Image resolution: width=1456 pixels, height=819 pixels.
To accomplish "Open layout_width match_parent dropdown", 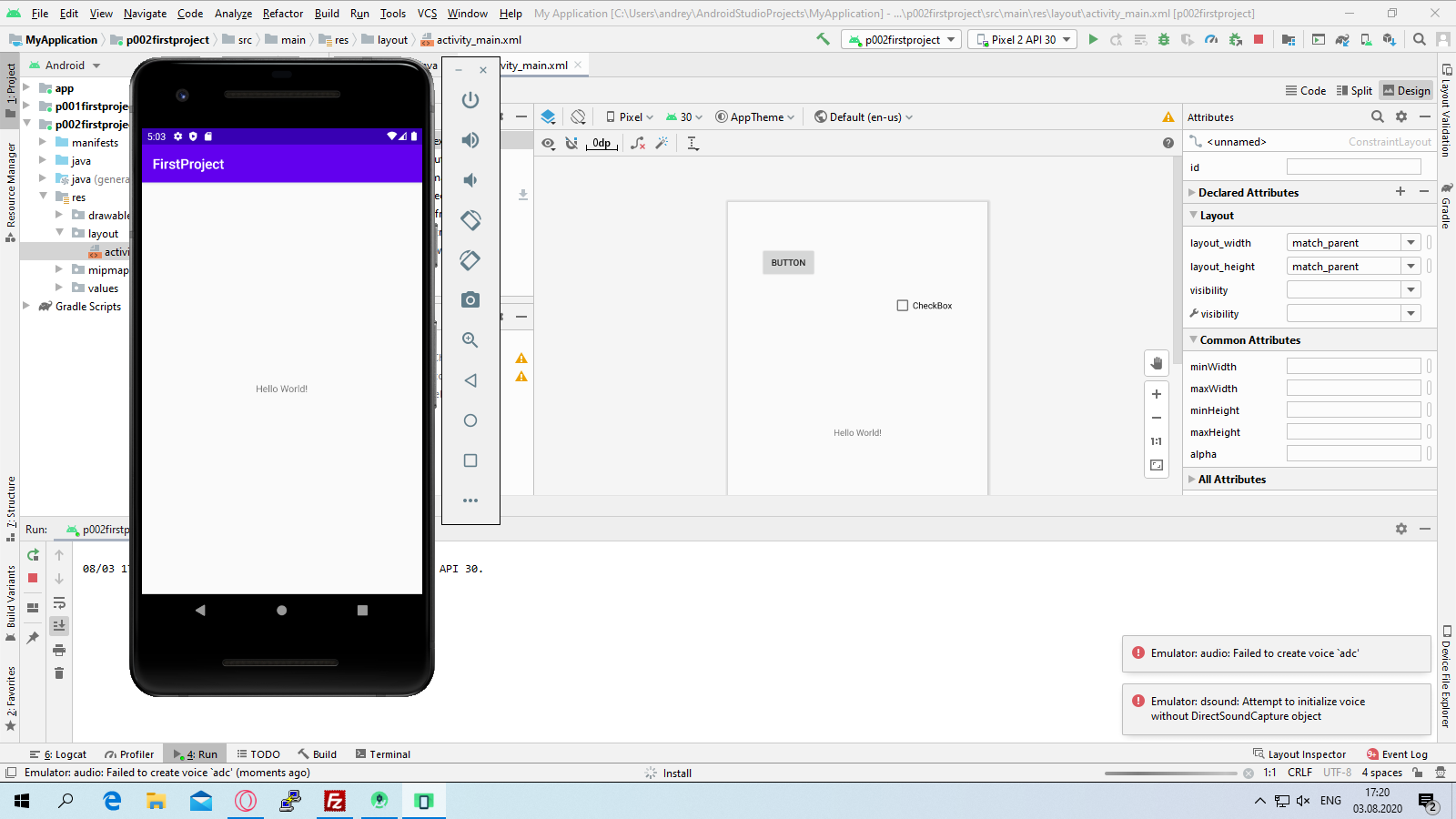I will [x=1411, y=243].
